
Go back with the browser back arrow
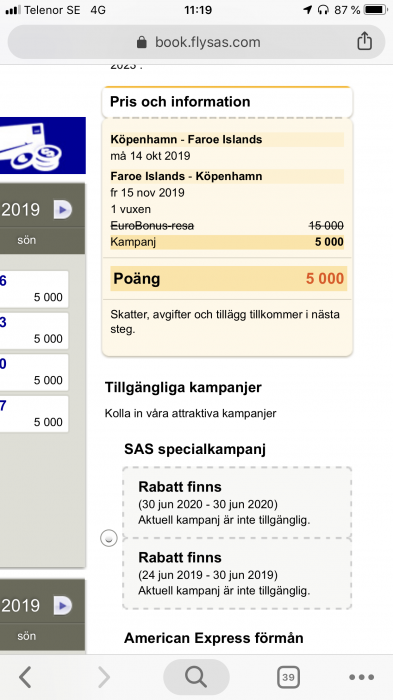pyautogui.click(x=25, y=677)
